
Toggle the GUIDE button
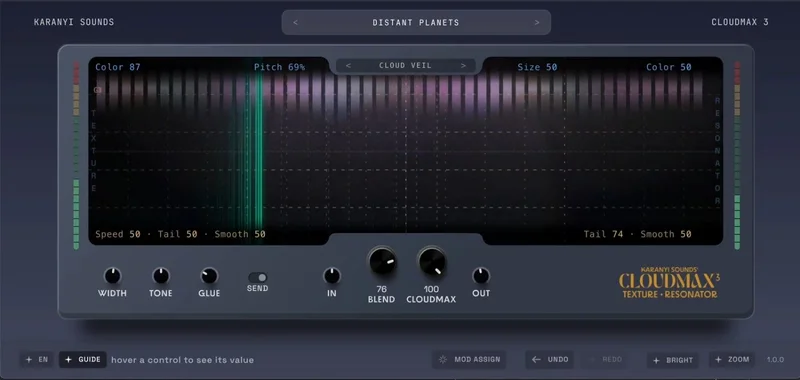pyautogui.click(x=83, y=360)
